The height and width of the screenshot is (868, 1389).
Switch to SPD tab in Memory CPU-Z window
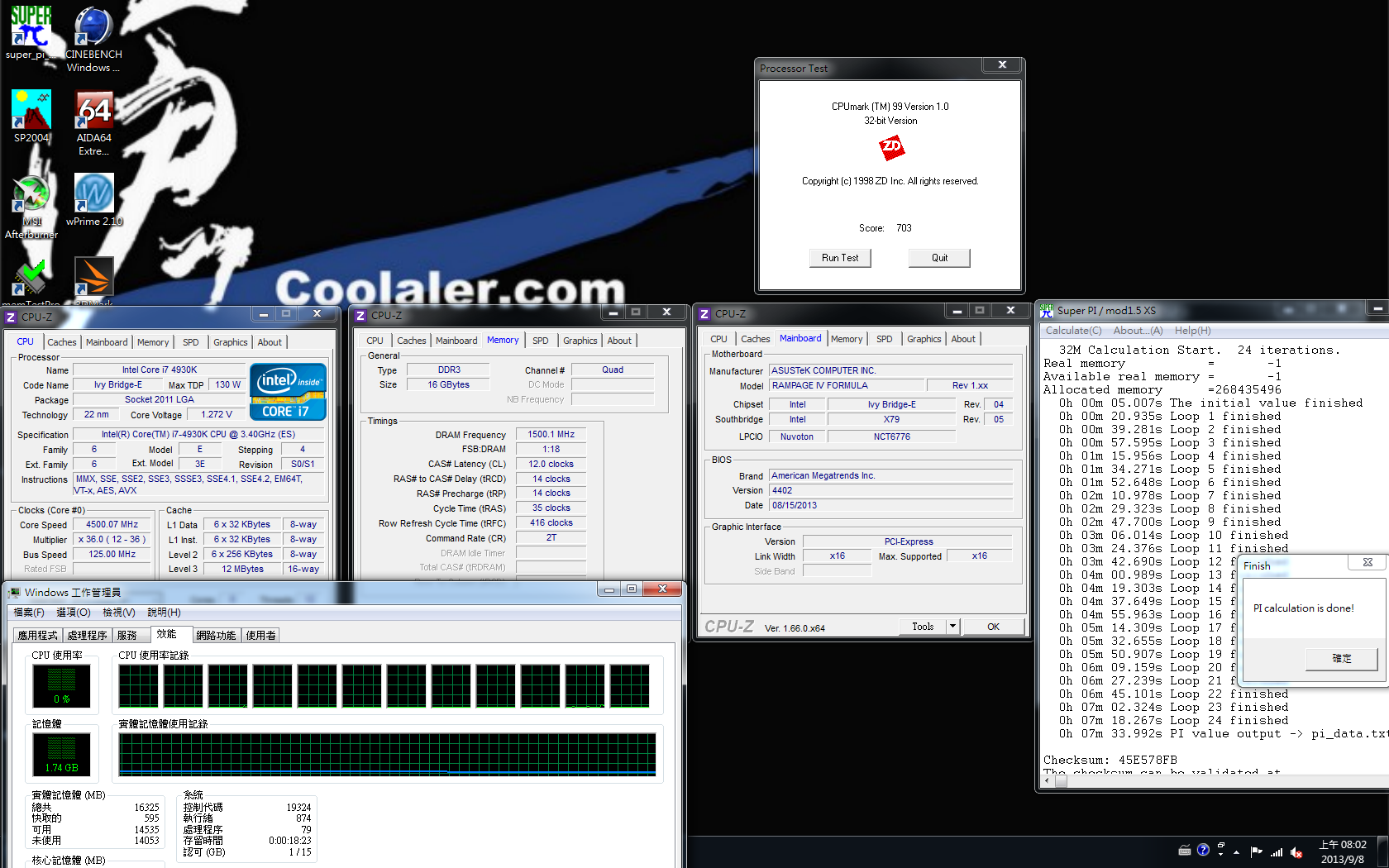540,341
